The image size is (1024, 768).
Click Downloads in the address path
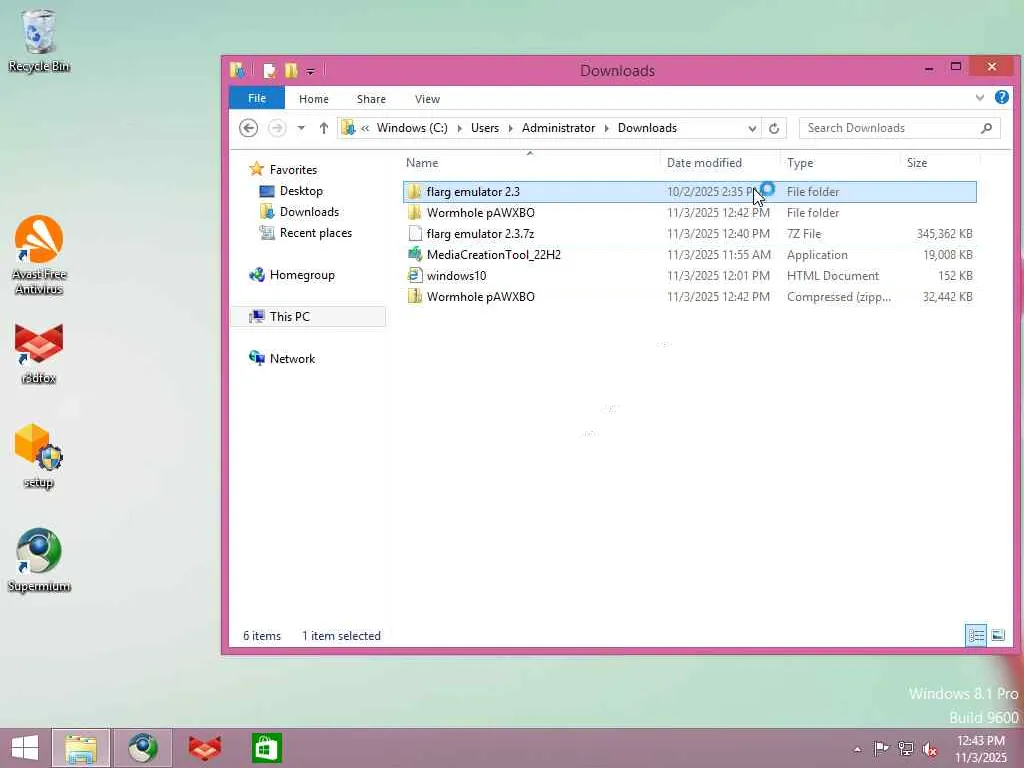647,128
